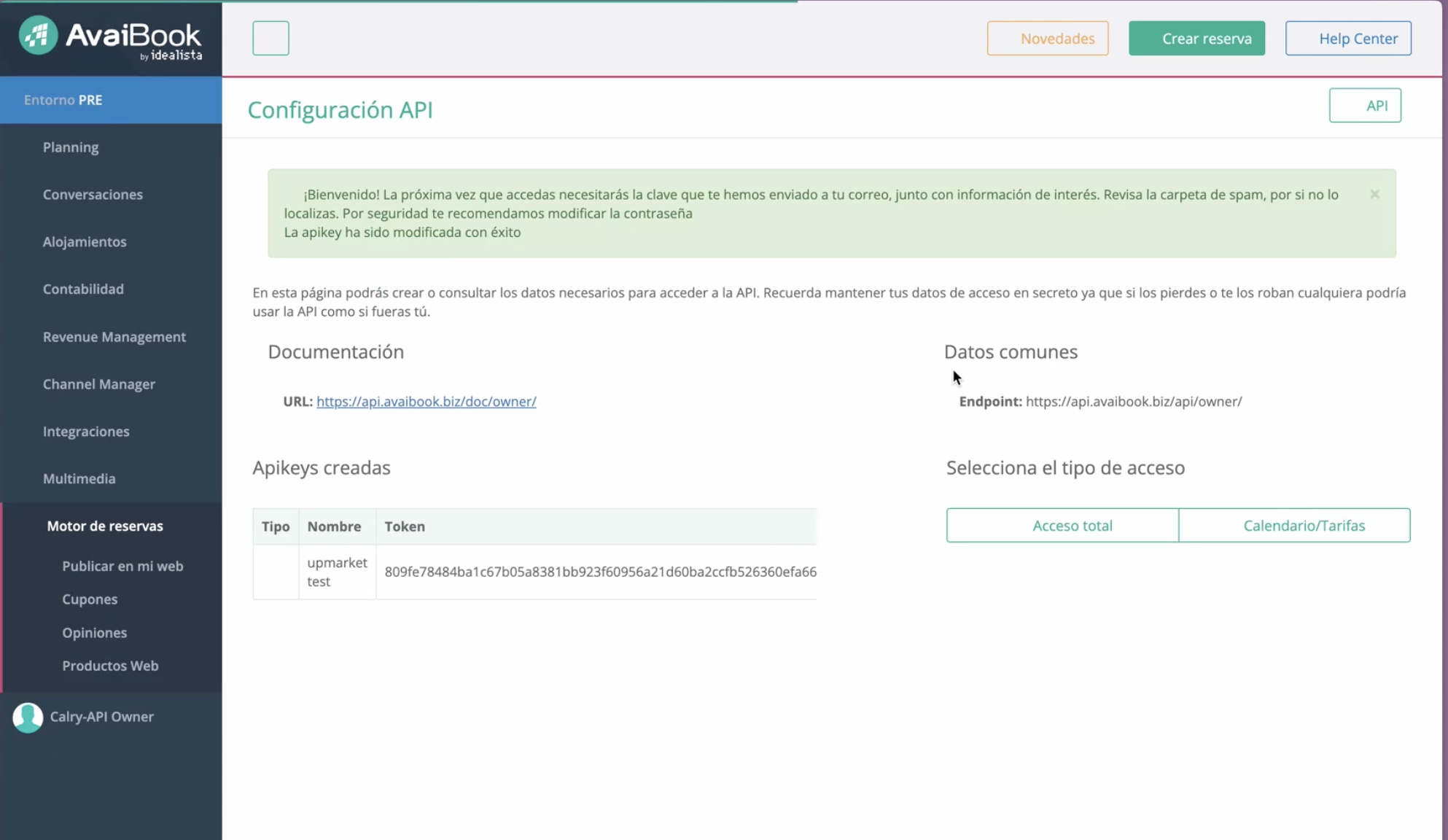Open Cupones submenu item
The height and width of the screenshot is (840, 1448).
tap(90, 599)
